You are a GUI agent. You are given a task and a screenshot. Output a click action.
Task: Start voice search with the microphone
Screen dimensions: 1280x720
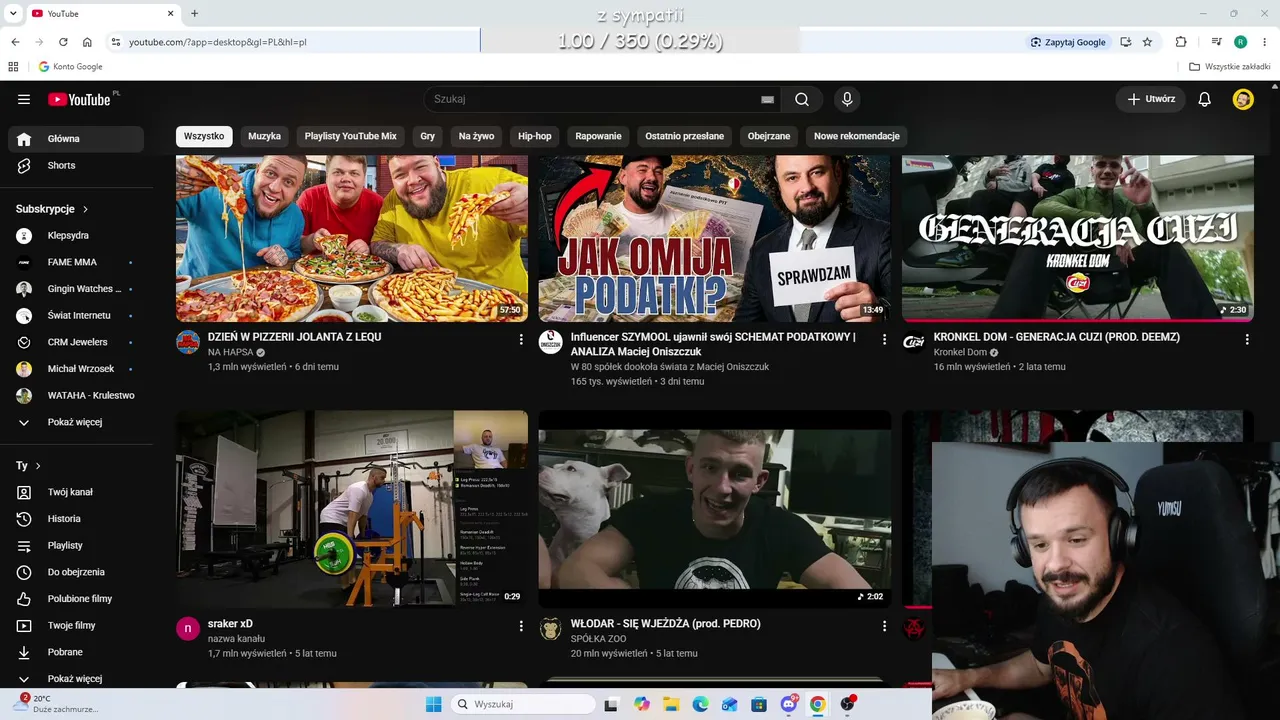pyautogui.click(x=847, y=99)
